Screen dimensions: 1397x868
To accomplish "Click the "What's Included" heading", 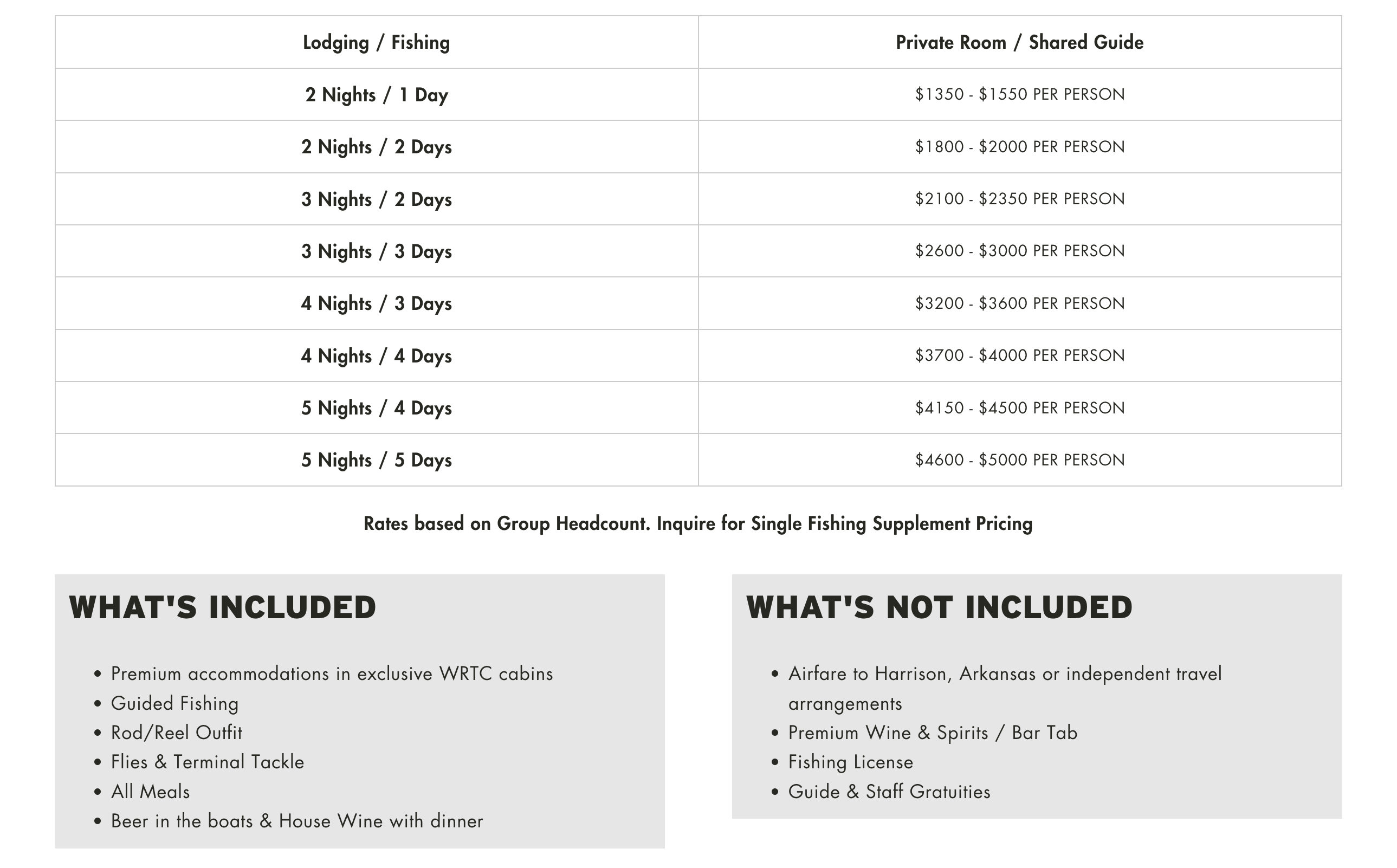I will tap(222, 607).
